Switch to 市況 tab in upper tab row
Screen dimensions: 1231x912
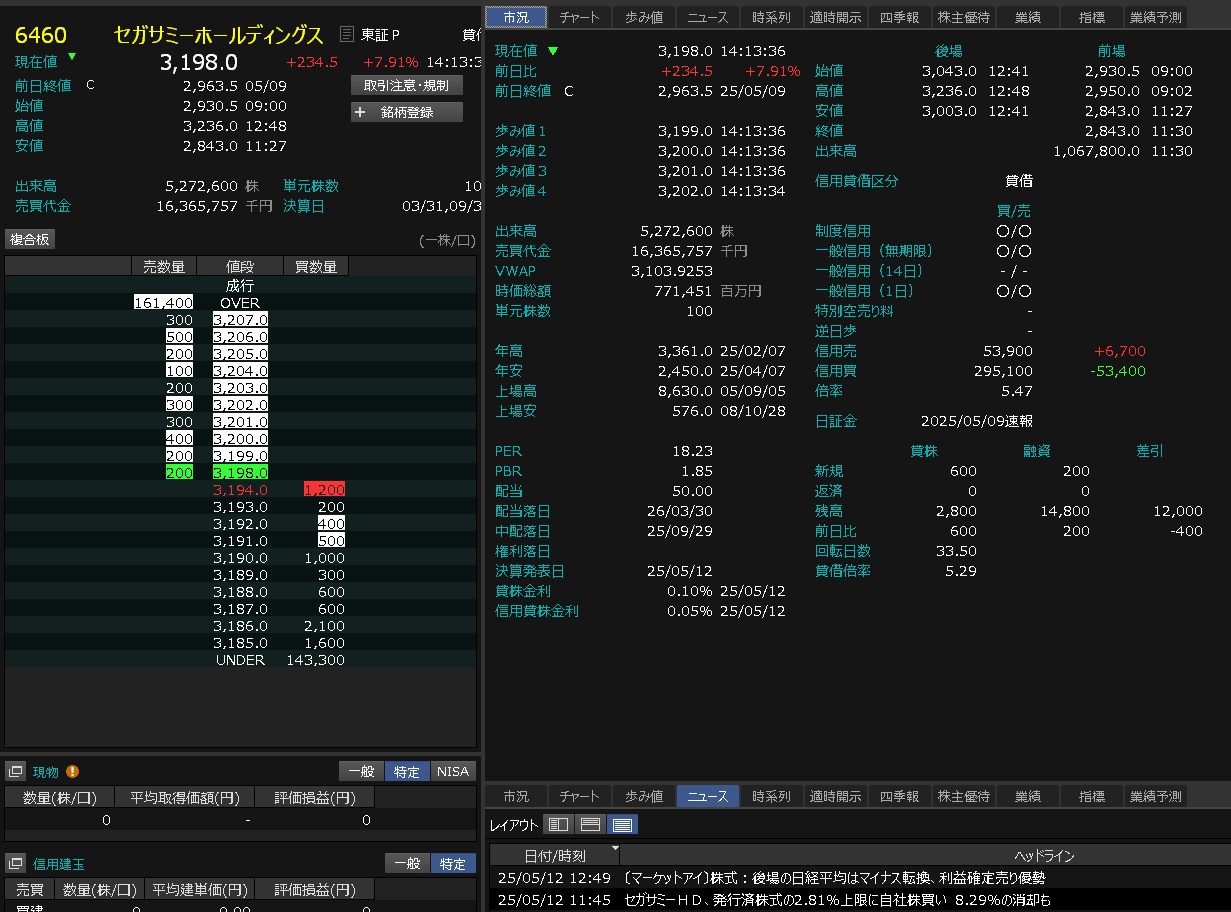coord(516,17)
